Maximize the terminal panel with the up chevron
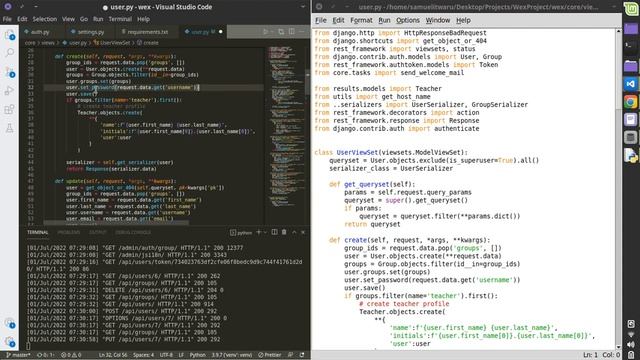 pos(294,232)
